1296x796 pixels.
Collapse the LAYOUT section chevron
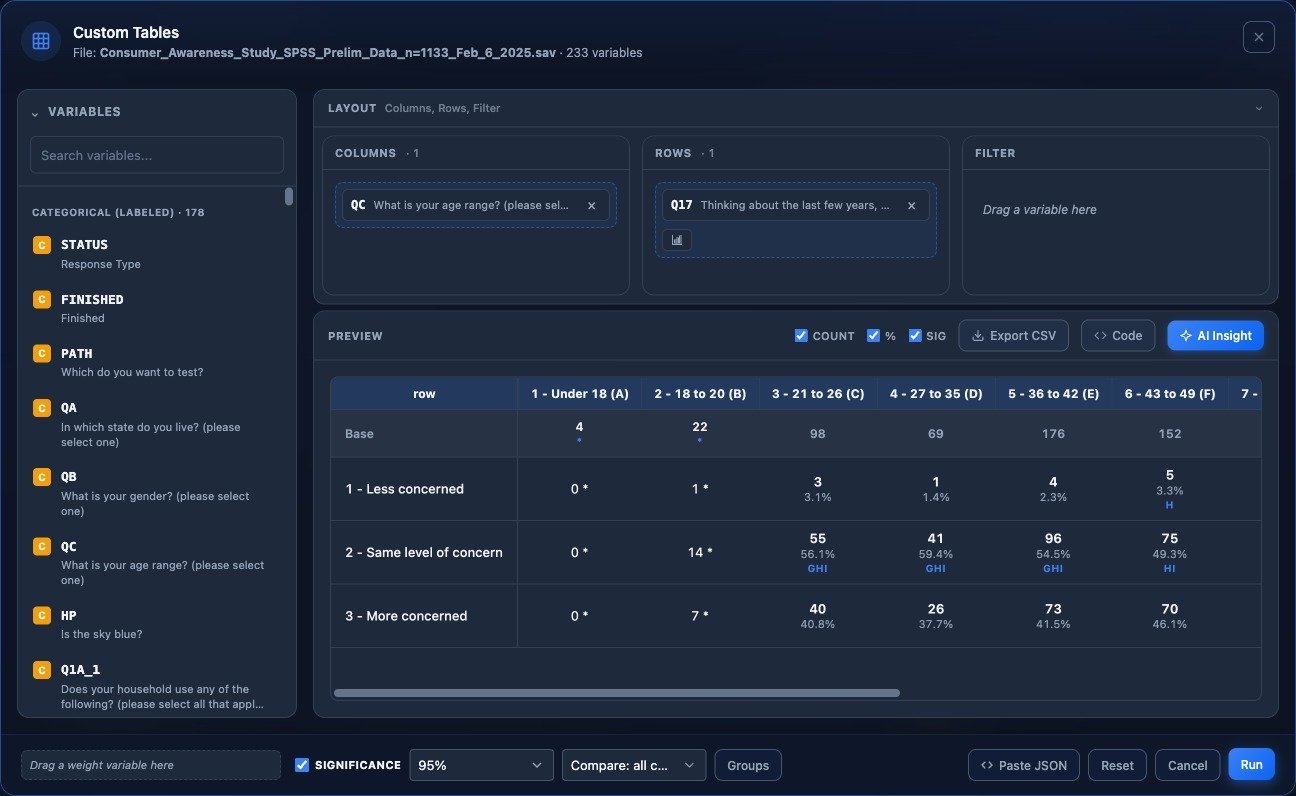click(1258, 108)
